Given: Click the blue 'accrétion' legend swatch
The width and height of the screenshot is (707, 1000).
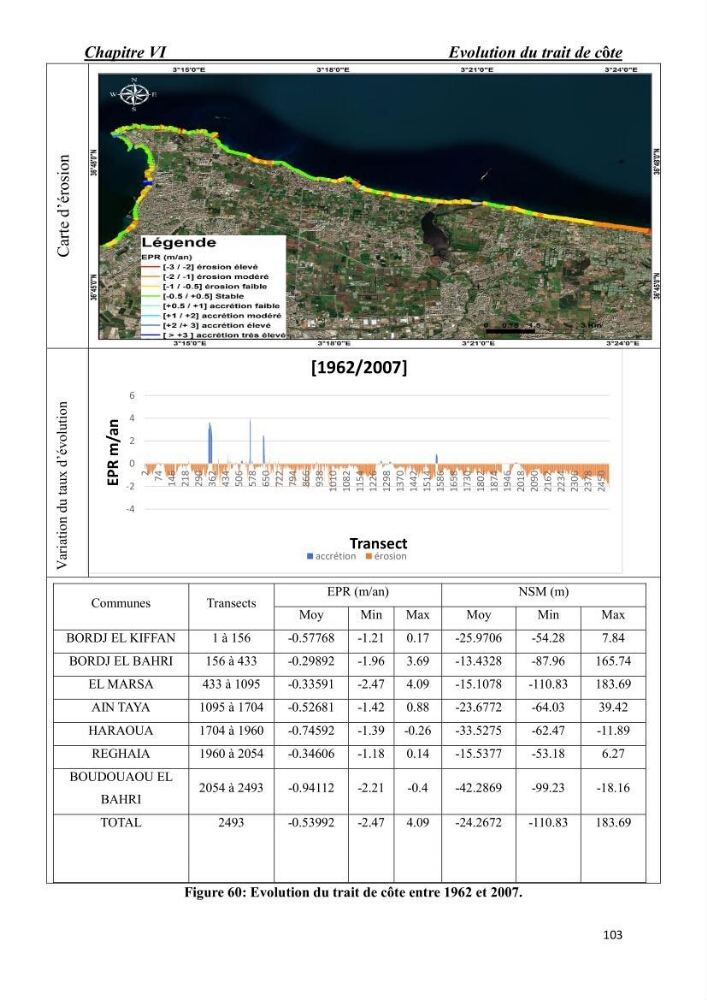Looking at the screenshot, I should click(310, 557).
